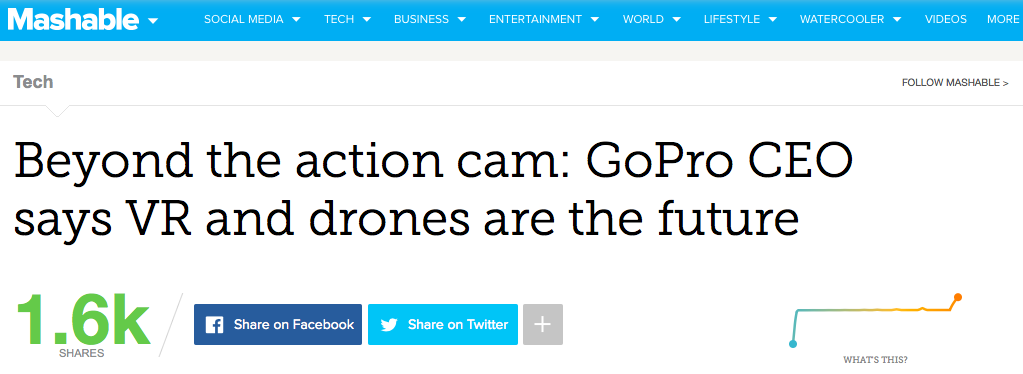Share article on Facebook

(x=278, y=324)
